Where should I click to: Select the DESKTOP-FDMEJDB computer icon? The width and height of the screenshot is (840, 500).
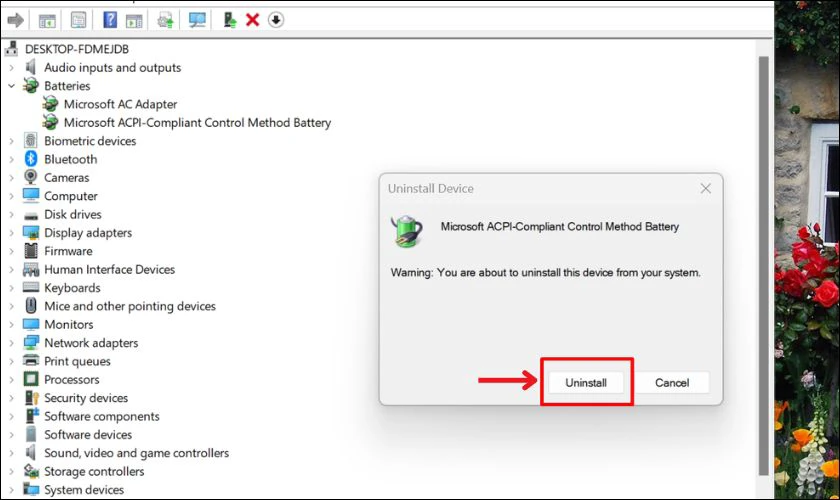coord(11,49)
